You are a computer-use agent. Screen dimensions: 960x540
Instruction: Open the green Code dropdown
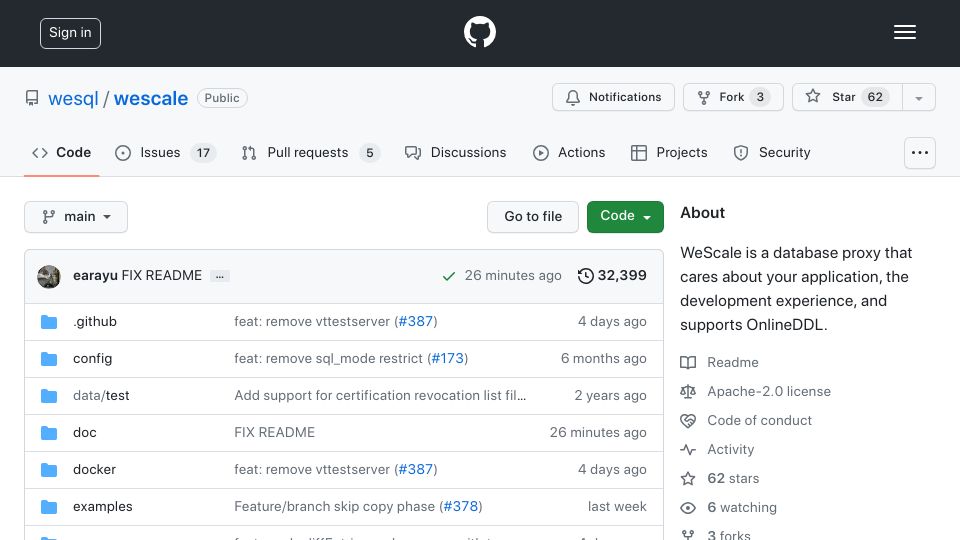(625, 217)
